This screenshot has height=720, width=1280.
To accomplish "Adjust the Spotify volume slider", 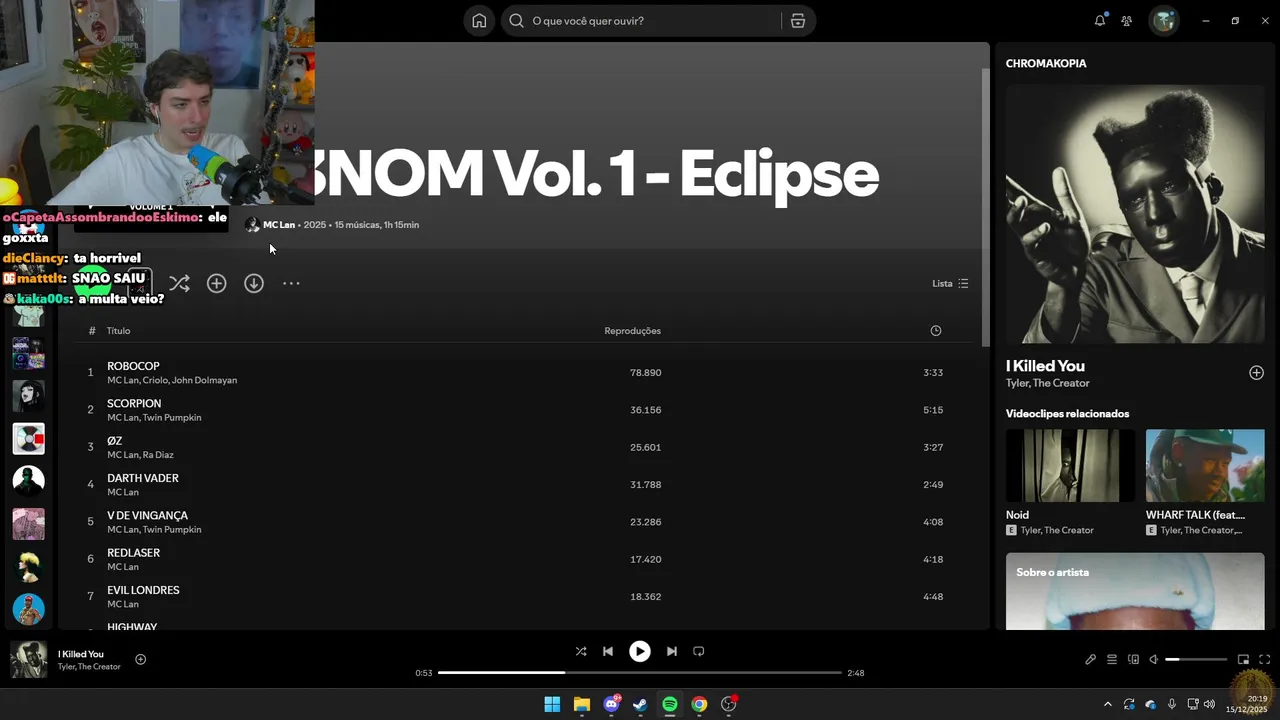I will pos(1196,660).
